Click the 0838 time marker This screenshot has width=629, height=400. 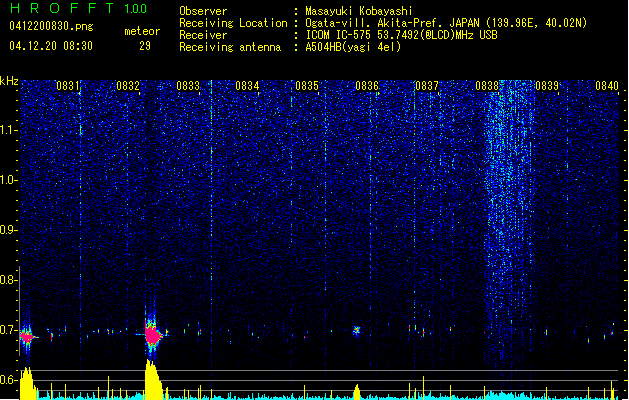click(487, 86)
